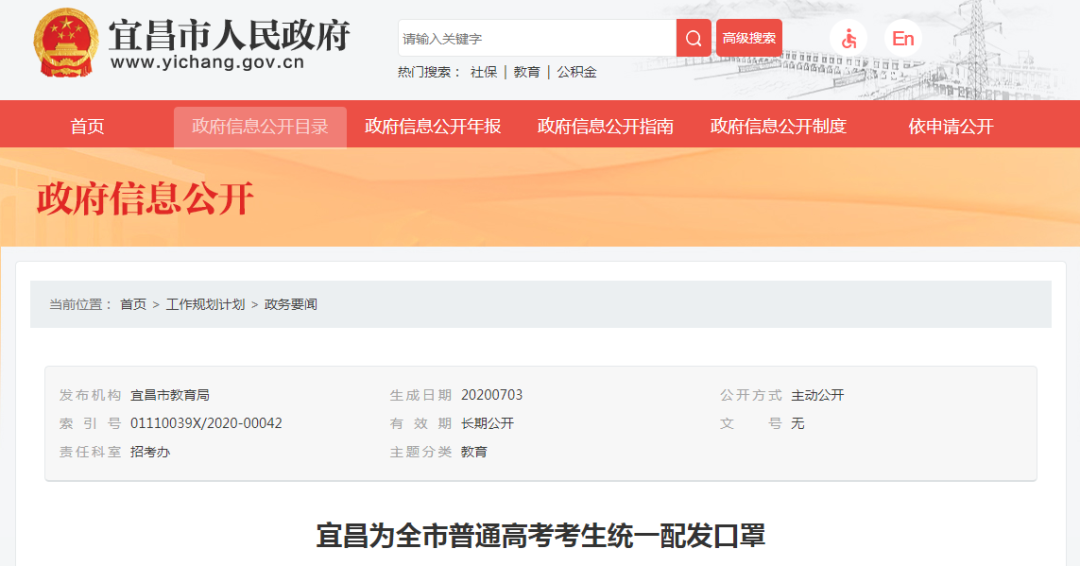Click the article title 宜昌为全市普通高考考生统一配发口罩

541,535
